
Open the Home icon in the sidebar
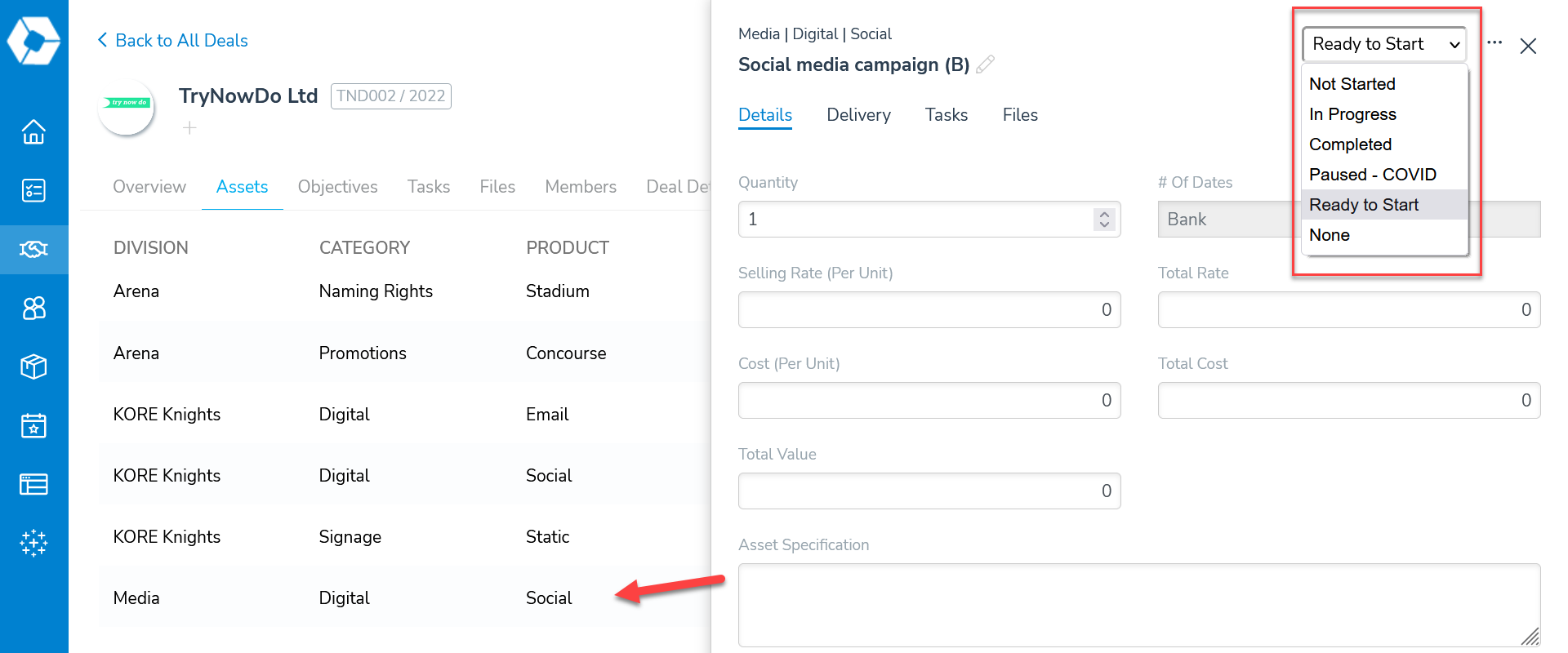[33, 131]
